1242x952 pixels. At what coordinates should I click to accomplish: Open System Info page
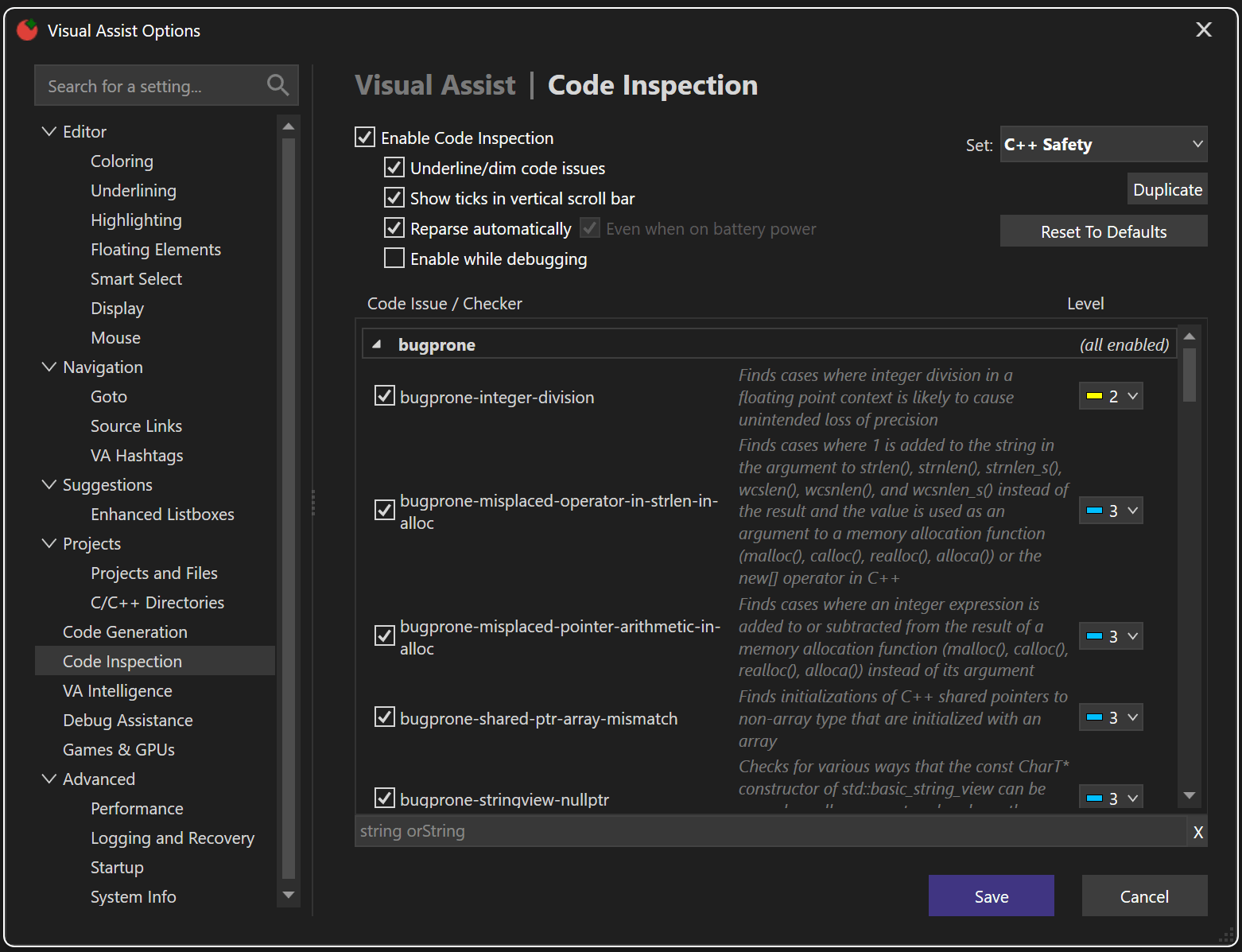134,896
